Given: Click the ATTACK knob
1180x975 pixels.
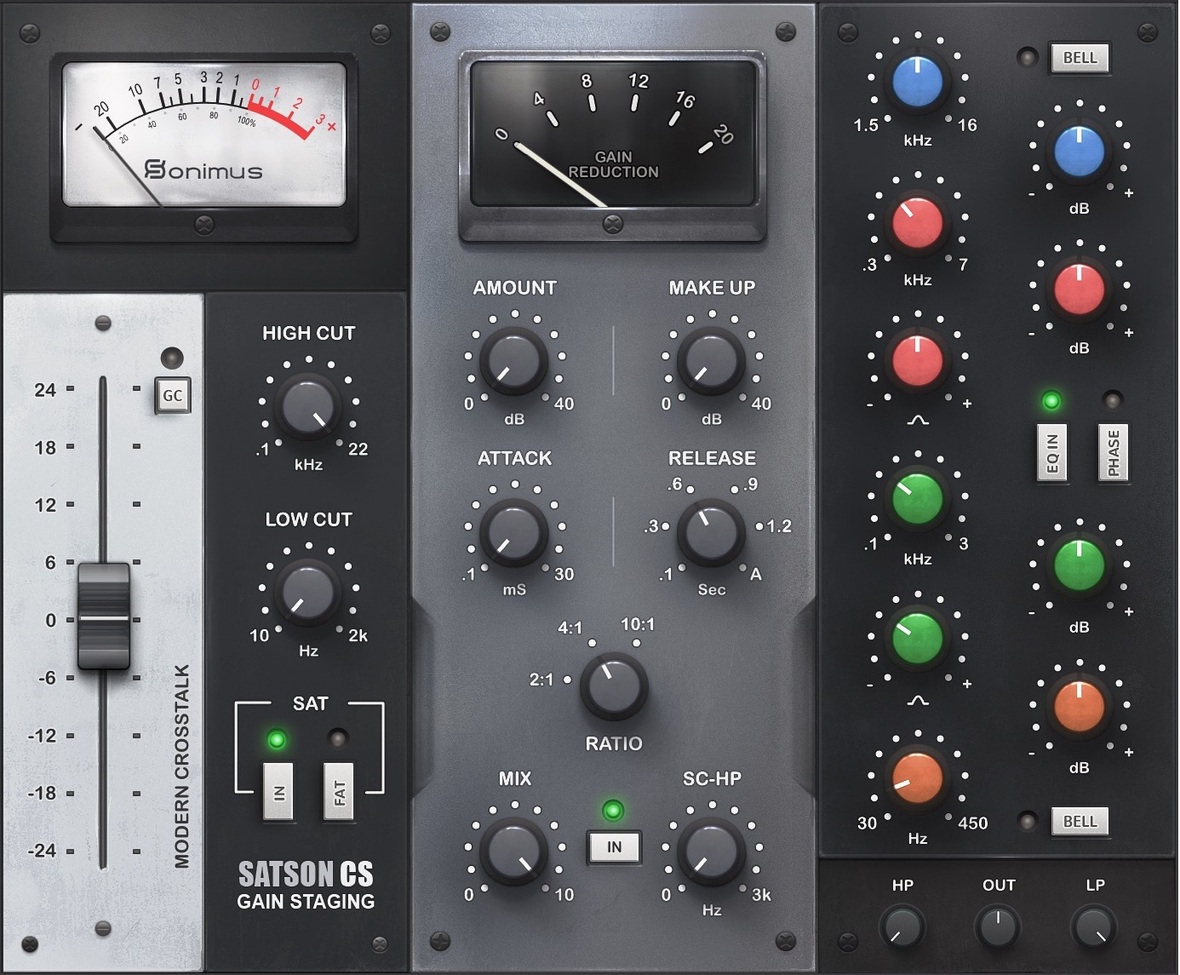Looking at the screenshot, I should click(x=514, y=532).
